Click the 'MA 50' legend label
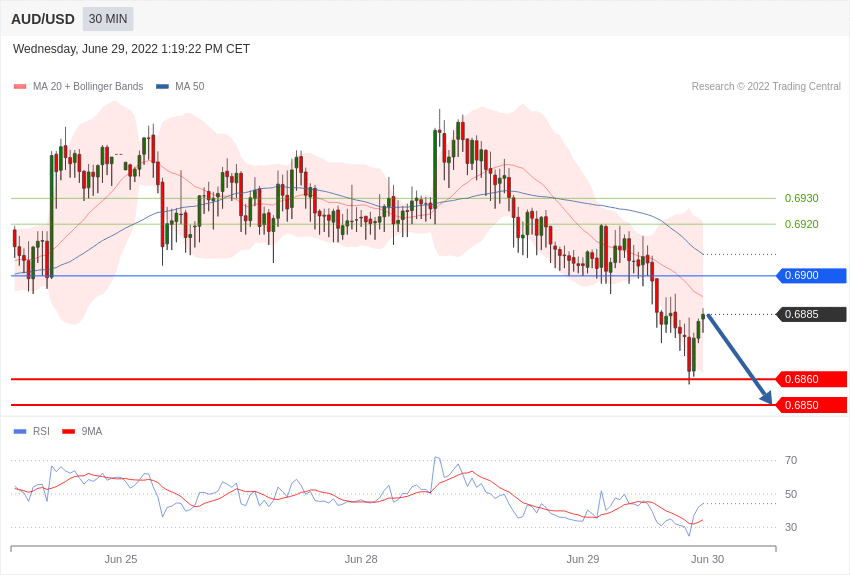 190,86
